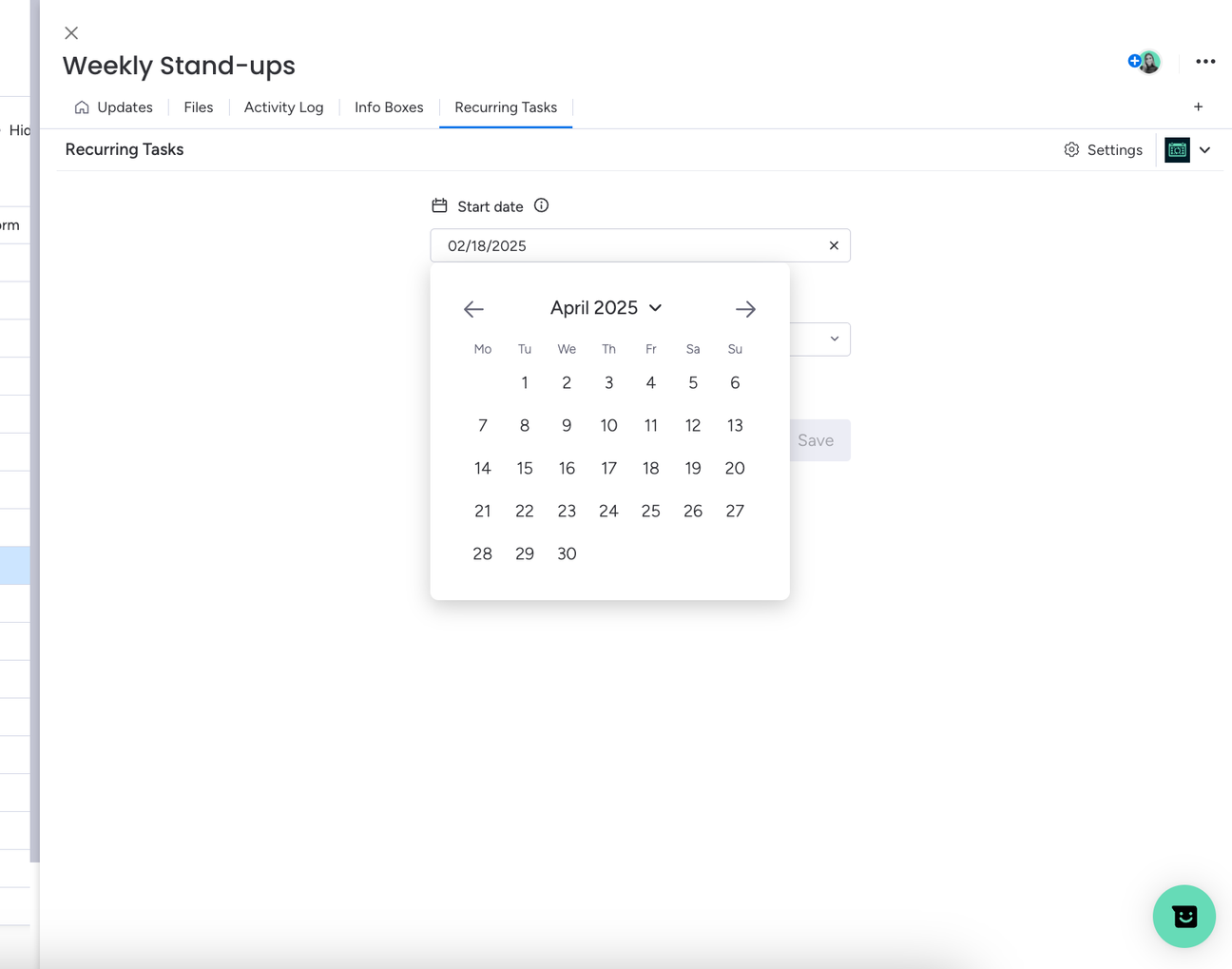Expand the April 2025 month dropdown
The height and width of the screenshot is (969, 1232).
coord(606,308)
